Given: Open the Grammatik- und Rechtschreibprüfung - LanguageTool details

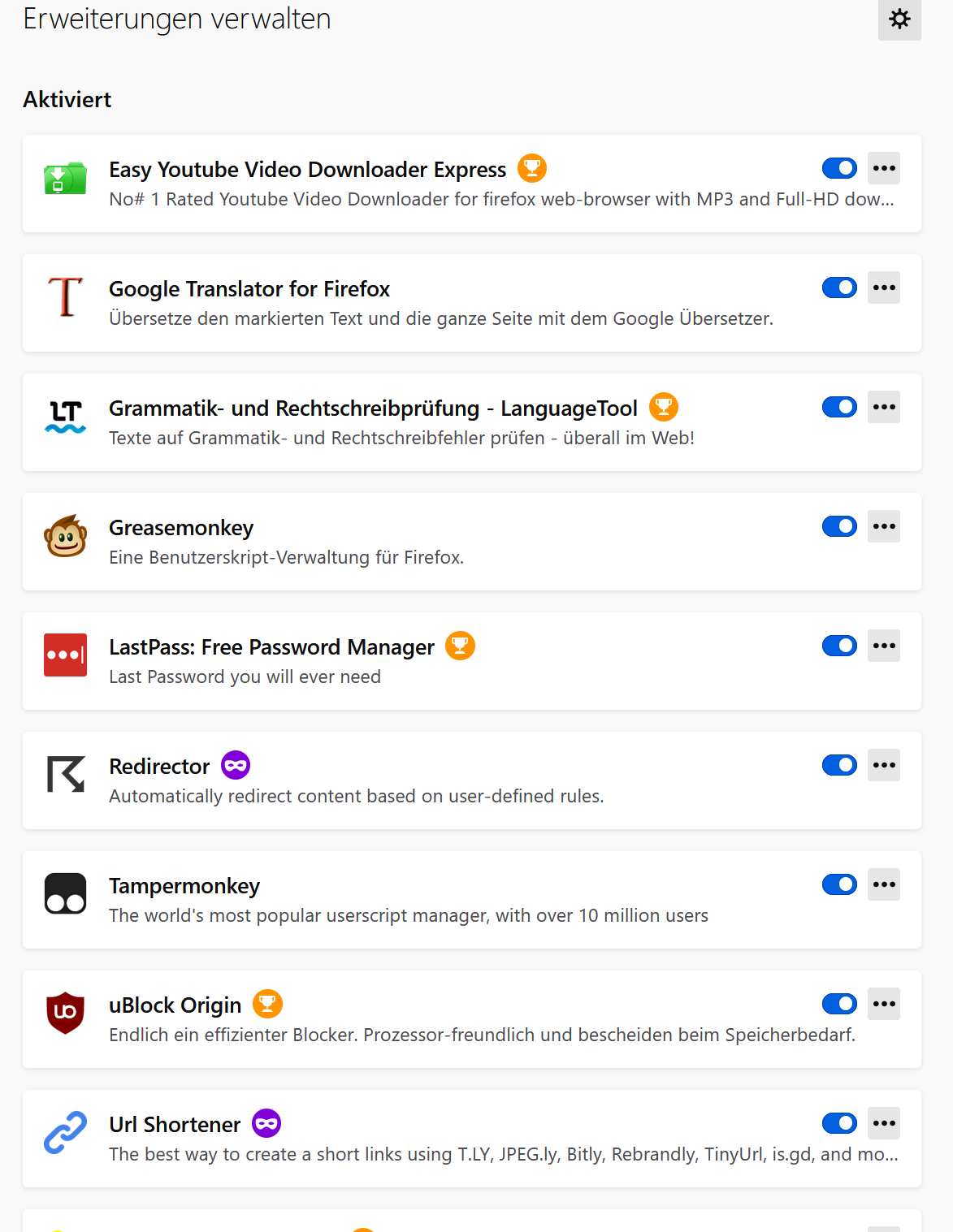Looking at the screenshot, I should pos(373,409).
